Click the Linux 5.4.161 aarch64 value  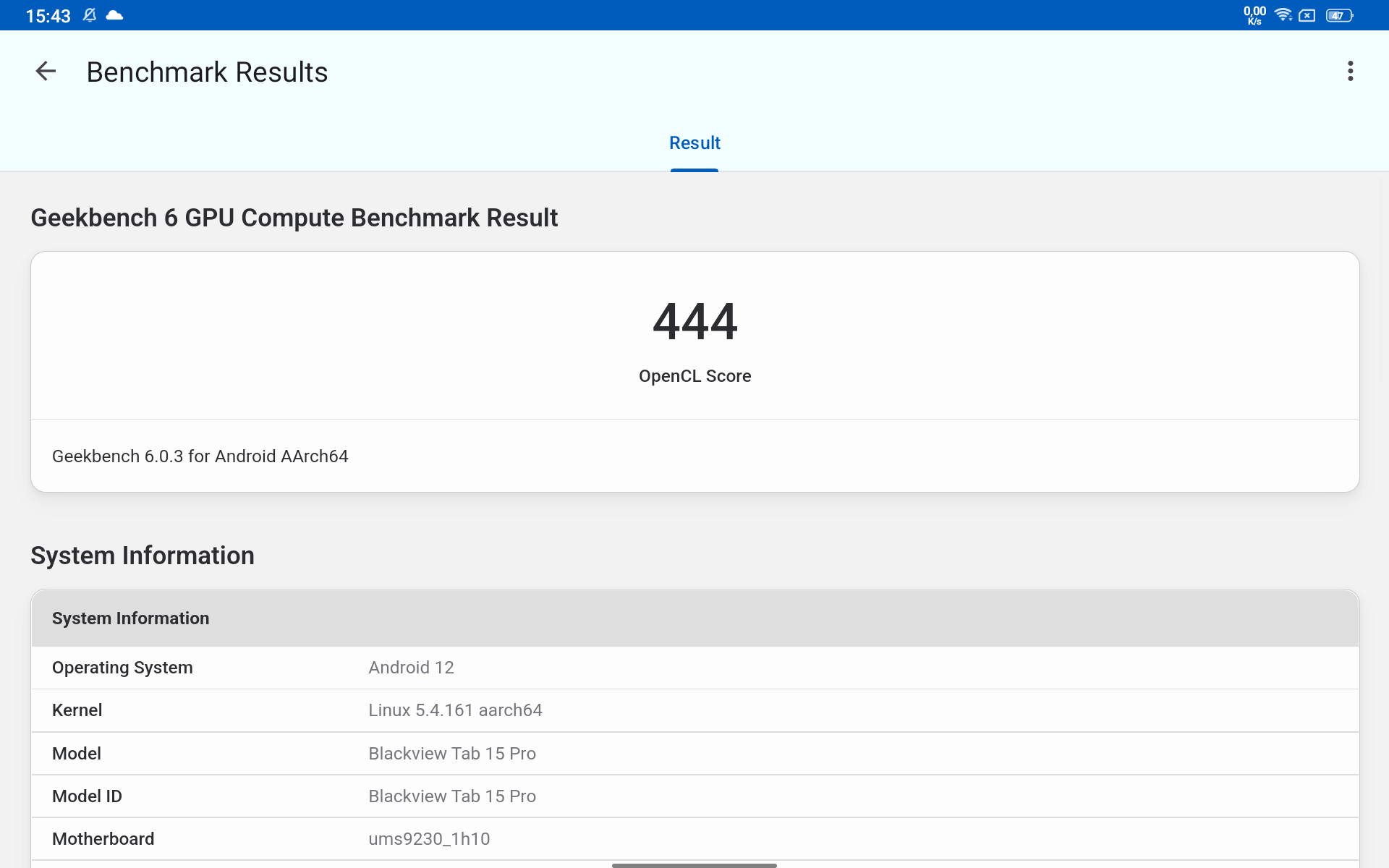(x=455, y=710)
